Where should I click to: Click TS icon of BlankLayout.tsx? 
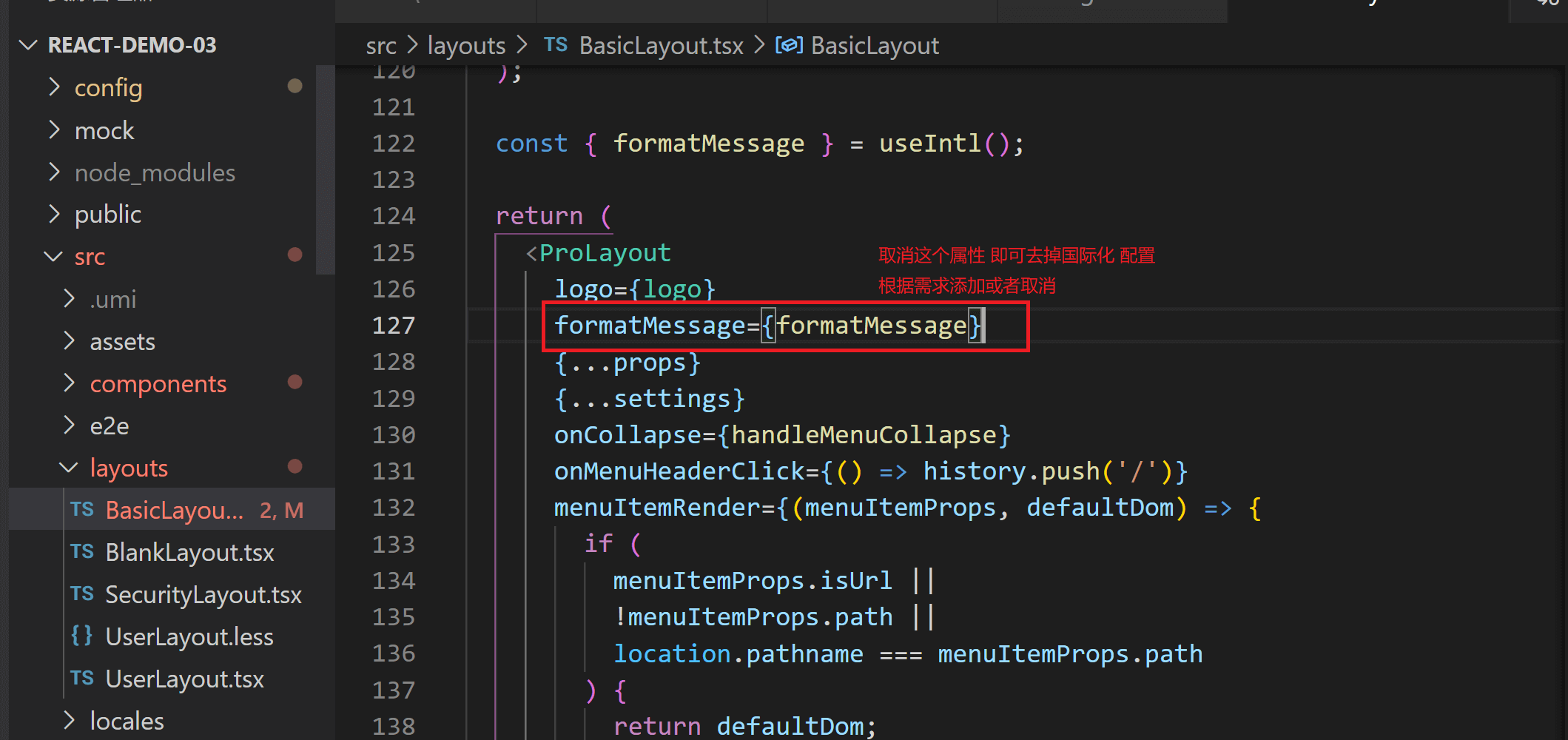point(82,552)
